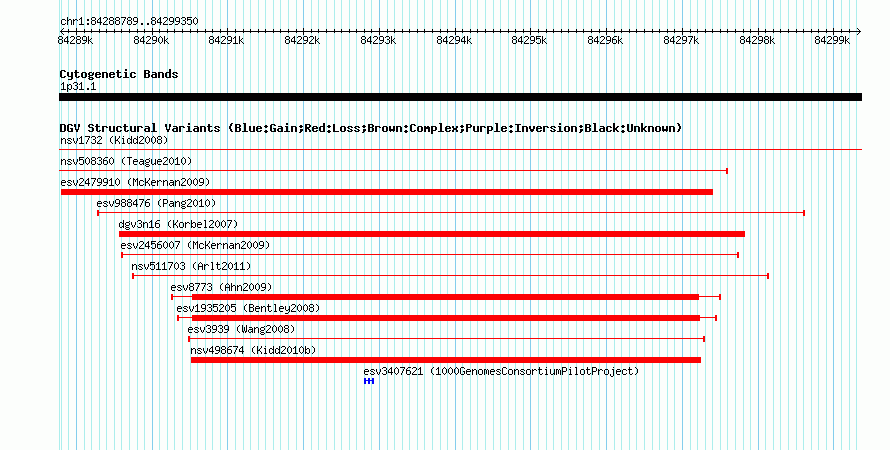Screen dimensions: 890x450
Task: Click the thick red bar for esv2479910
Action: click(x=387, y=192)
